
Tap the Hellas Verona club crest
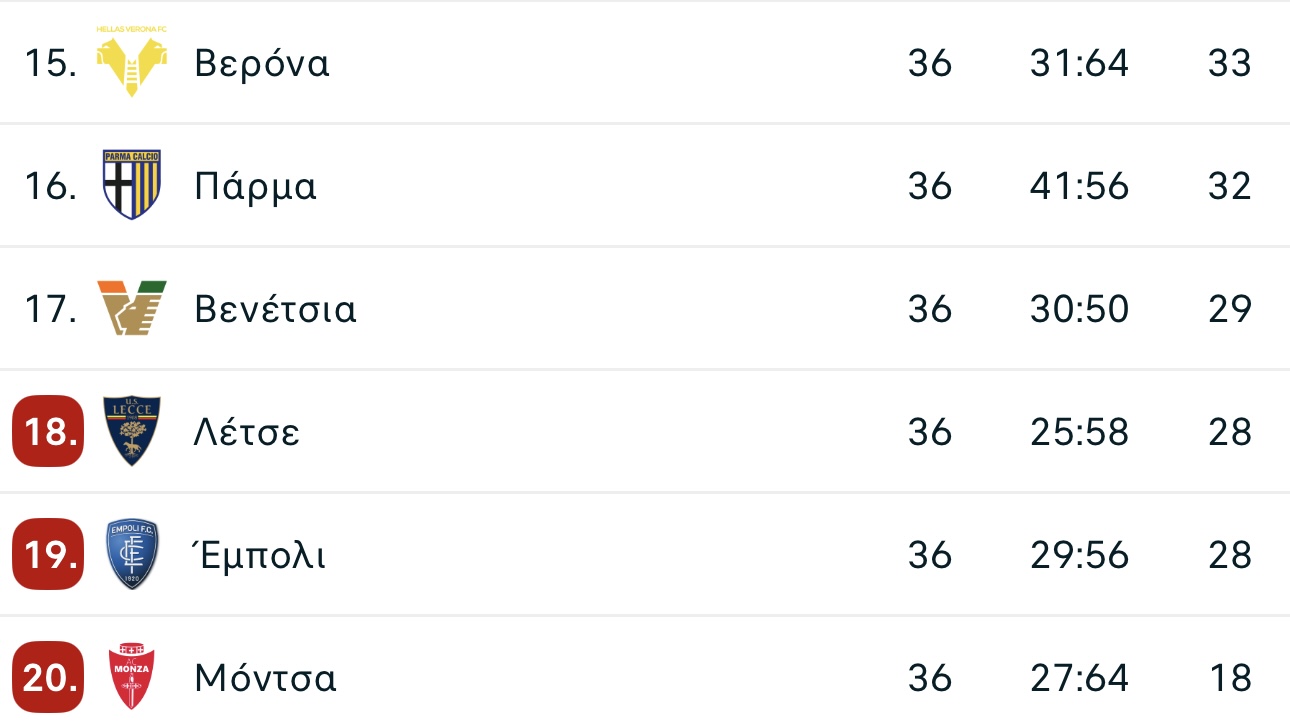click(x=132, y=61)
